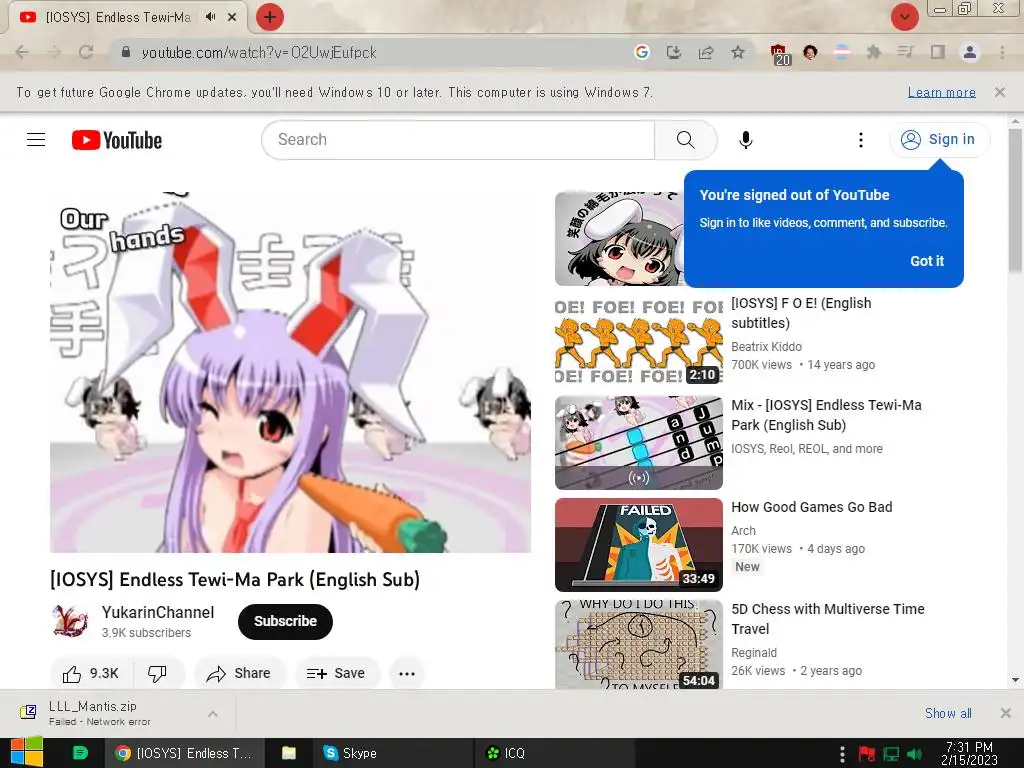This screenshot has height=768, width=1024.
Task: Dismiss the Chrome update info bar
Action: [x=999, y=92]
